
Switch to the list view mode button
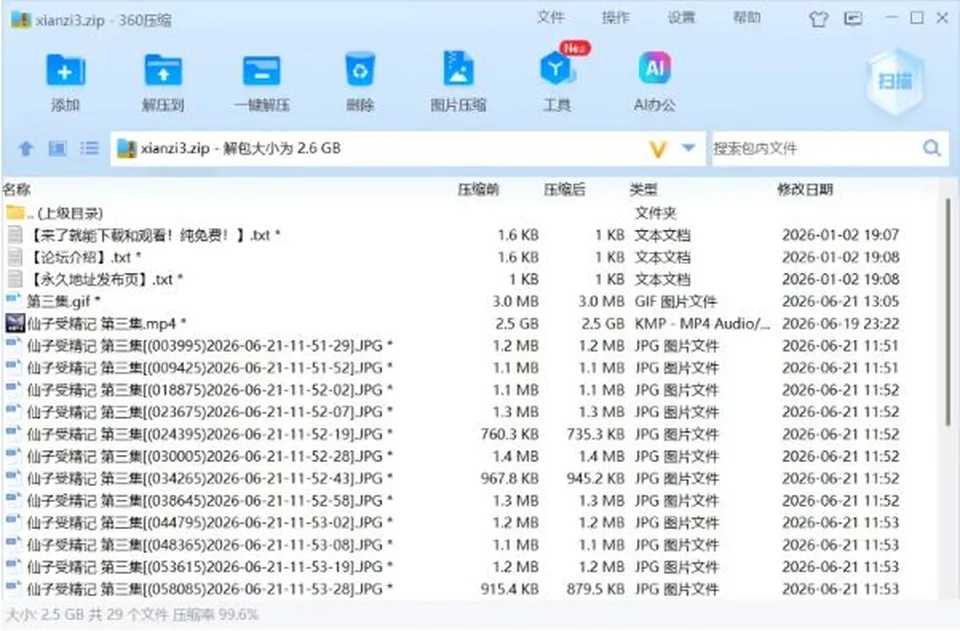[89, 148]
